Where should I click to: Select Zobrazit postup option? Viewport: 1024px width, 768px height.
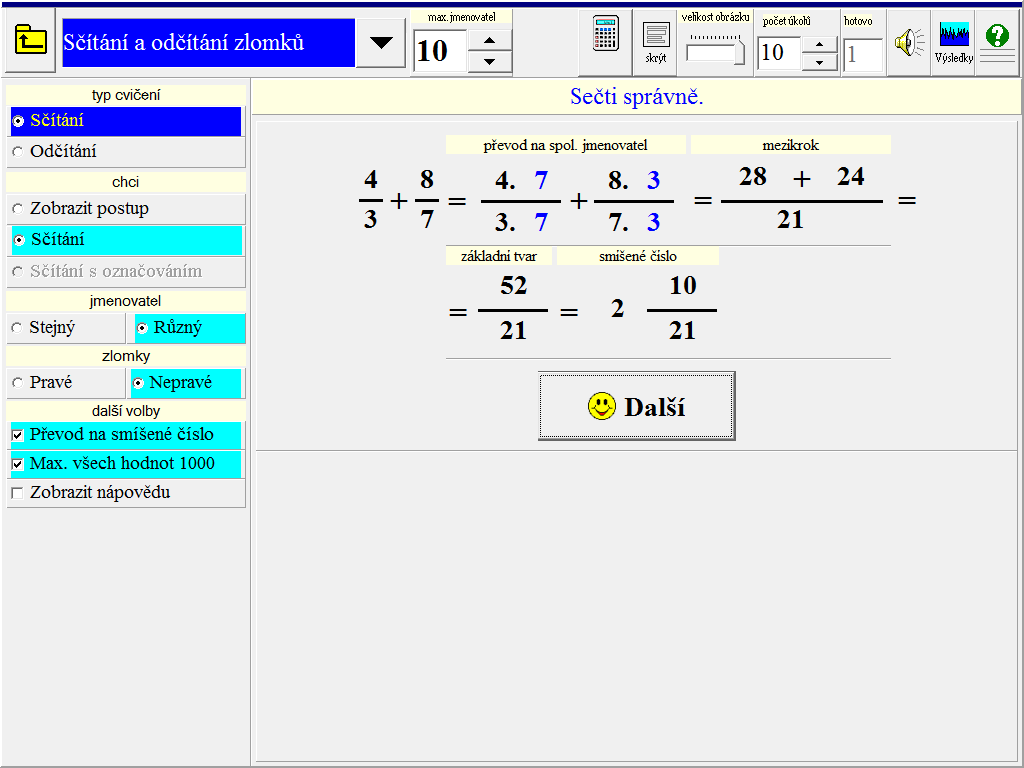pyautogui.click(x=127, y=209)
